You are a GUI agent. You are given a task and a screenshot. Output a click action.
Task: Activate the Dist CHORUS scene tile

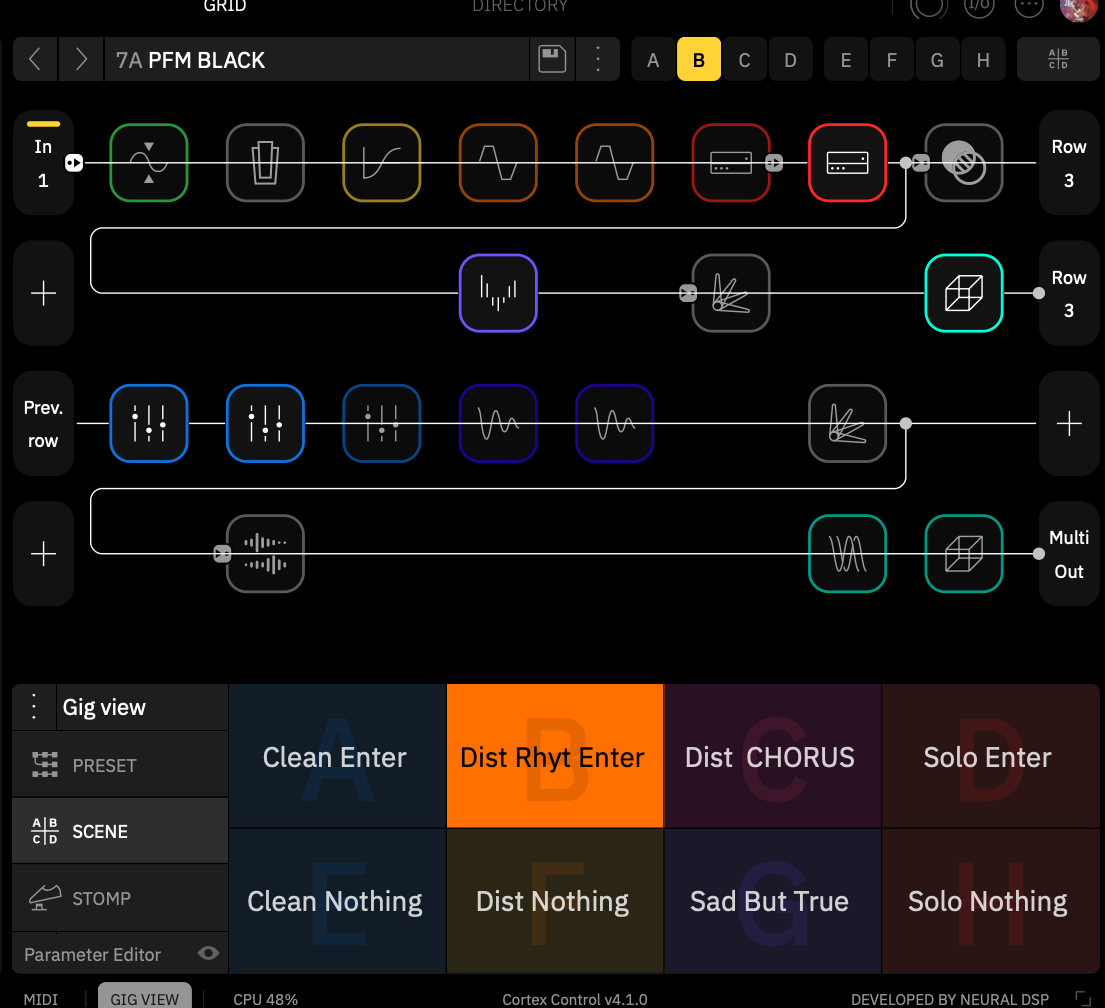(x=772, y=756)
